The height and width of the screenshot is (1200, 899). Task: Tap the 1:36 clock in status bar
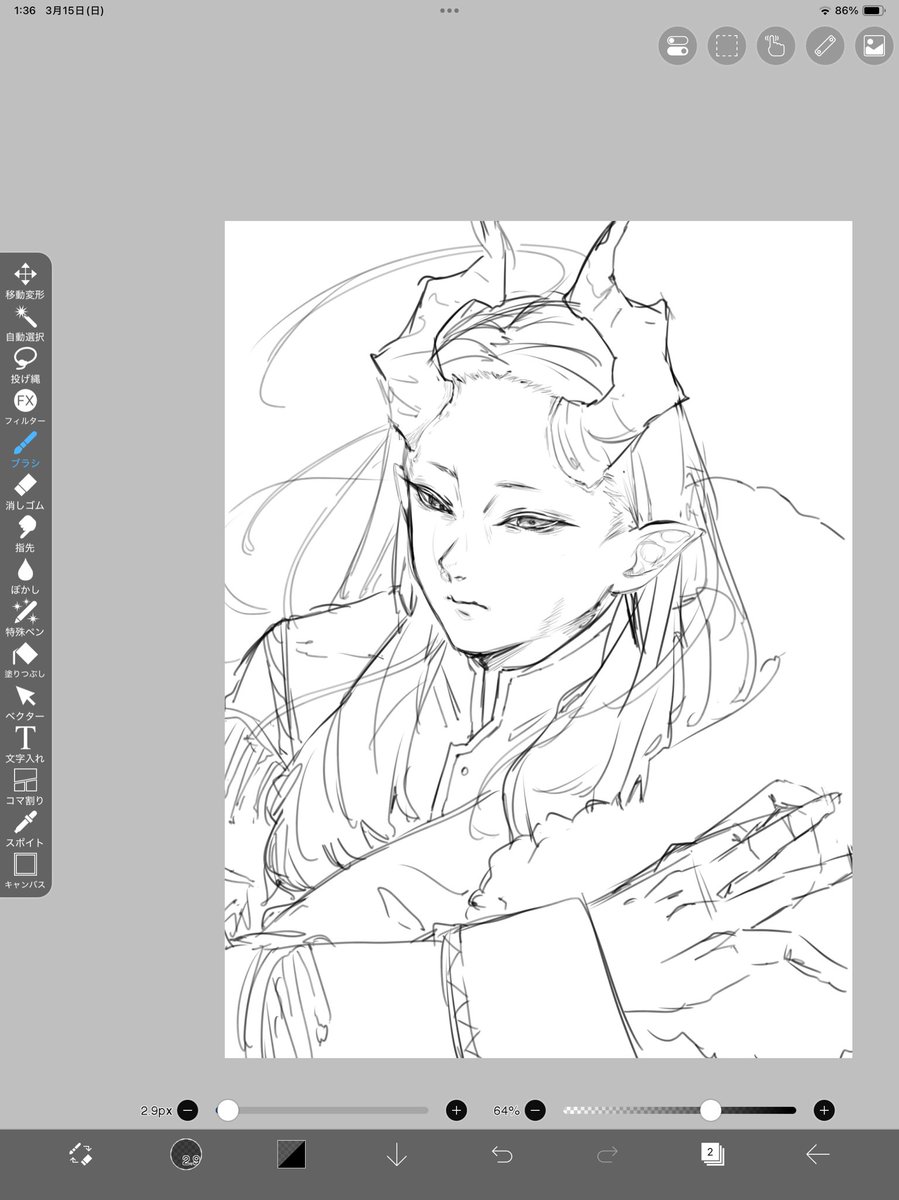pyautogui.click(x=26, y=10)
